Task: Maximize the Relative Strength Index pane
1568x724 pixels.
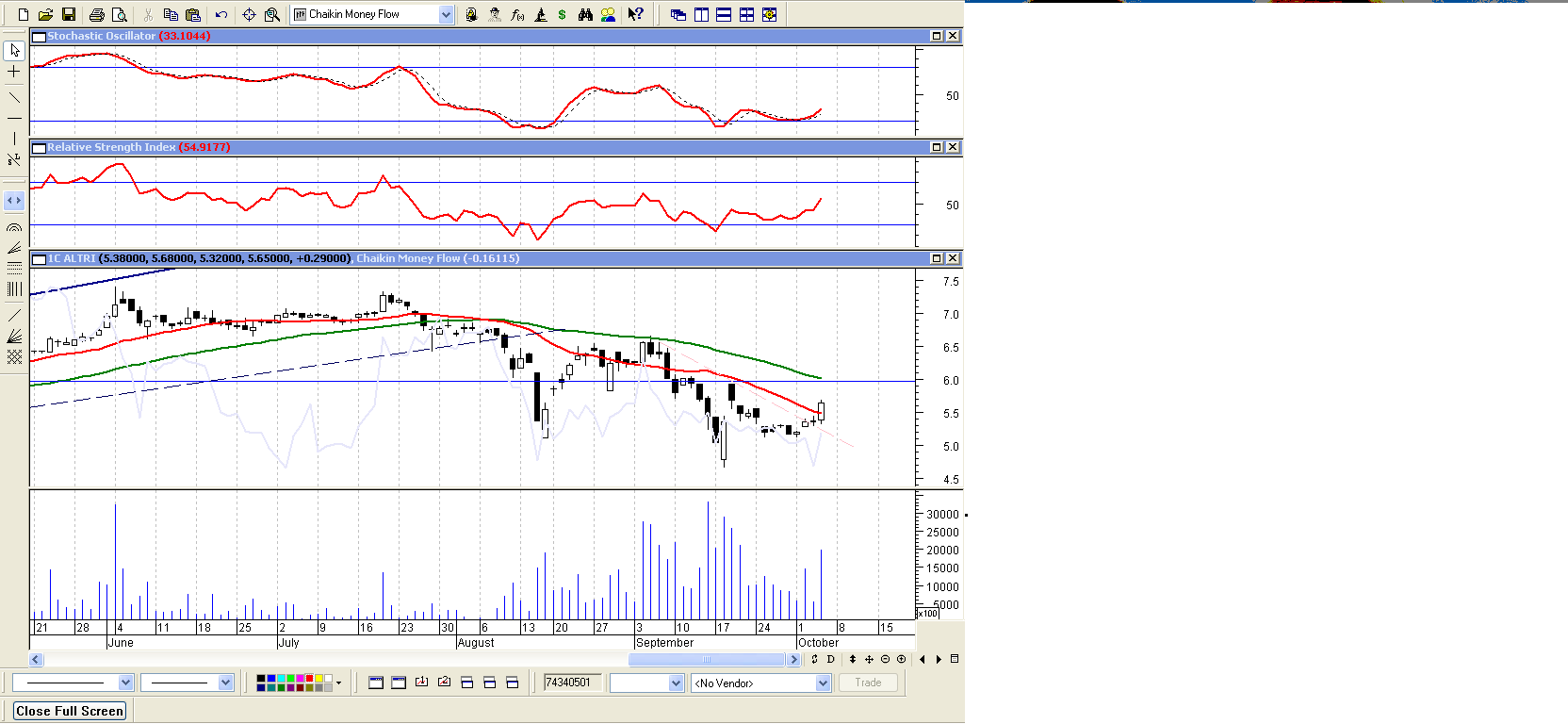Action: pos(937,147)
